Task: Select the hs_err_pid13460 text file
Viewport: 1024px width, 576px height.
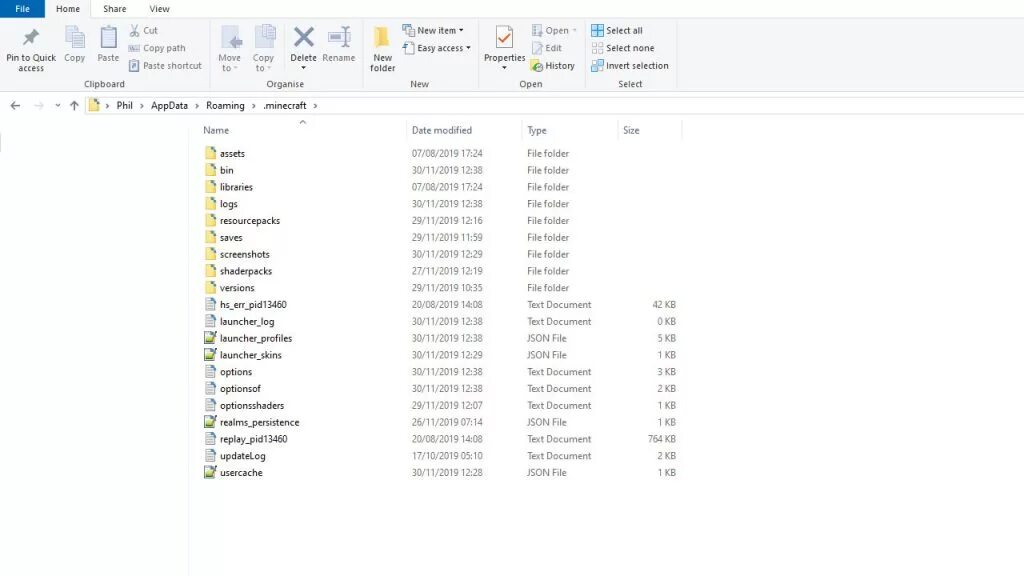Action: pos(253,304)
